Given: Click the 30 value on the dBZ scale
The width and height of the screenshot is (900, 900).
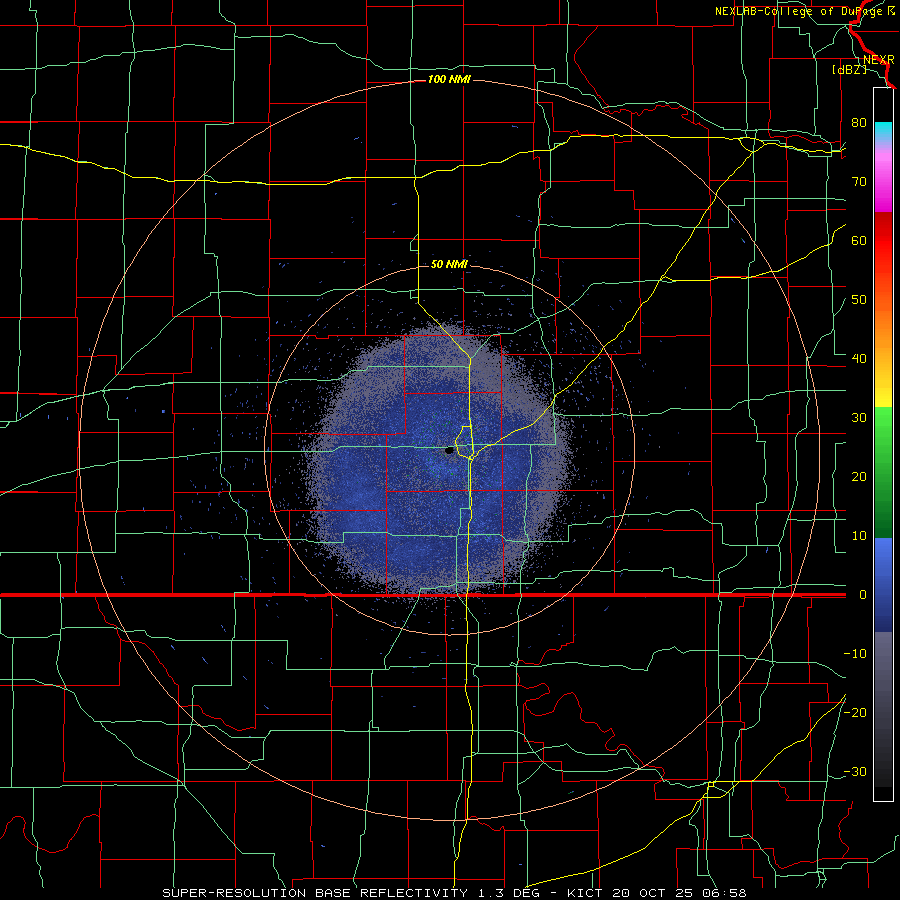Looking at the screenshot, I should pos(859,417).
